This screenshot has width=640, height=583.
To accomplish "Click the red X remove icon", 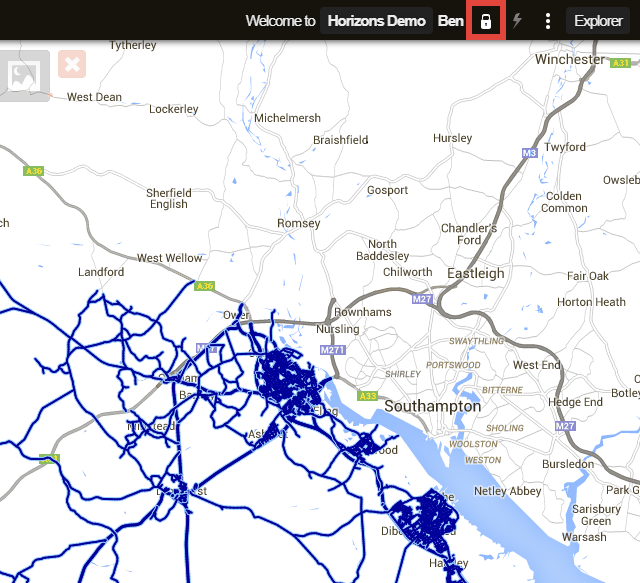I will (72, 65).
